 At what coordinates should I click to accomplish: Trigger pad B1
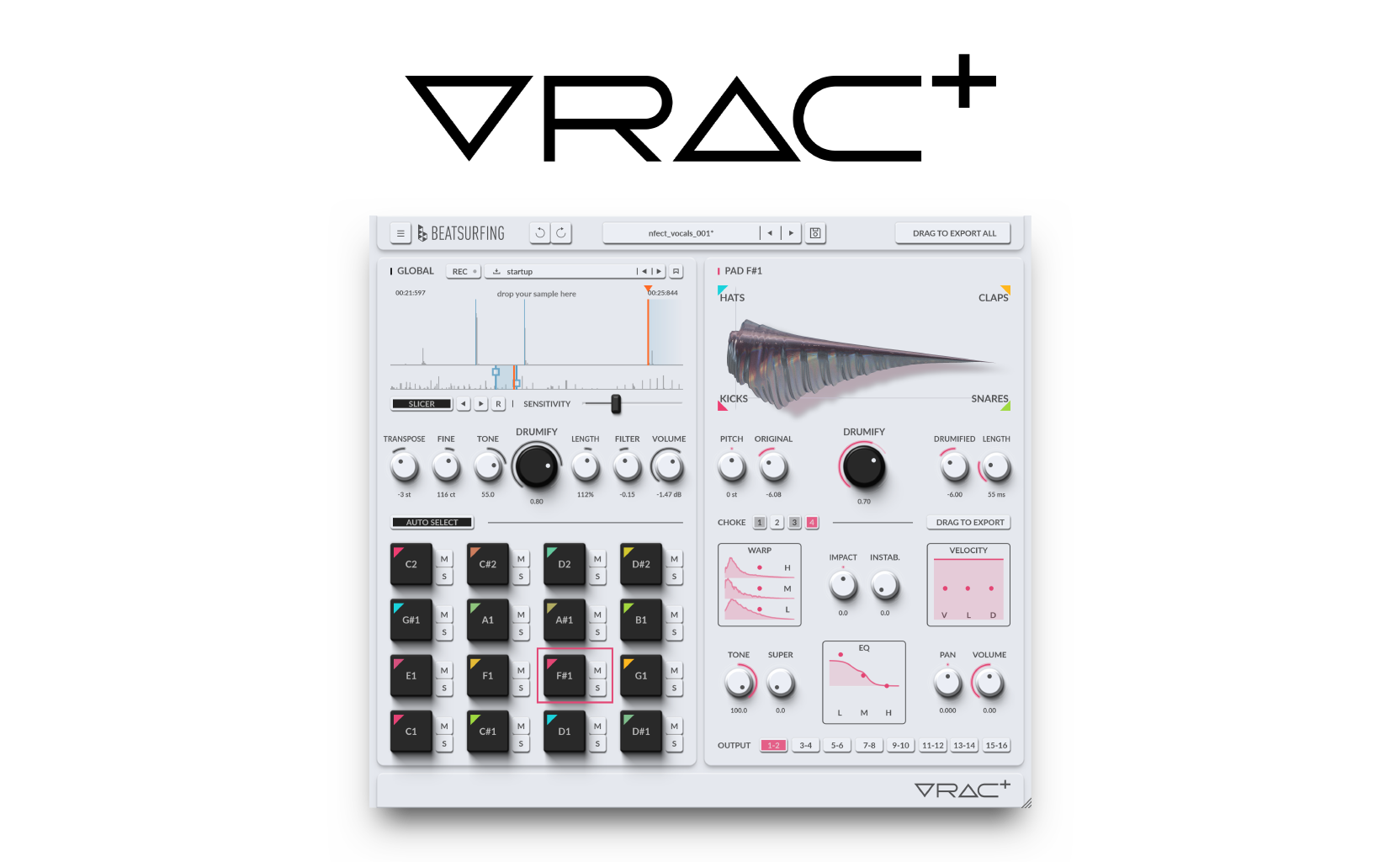[641, 620]
